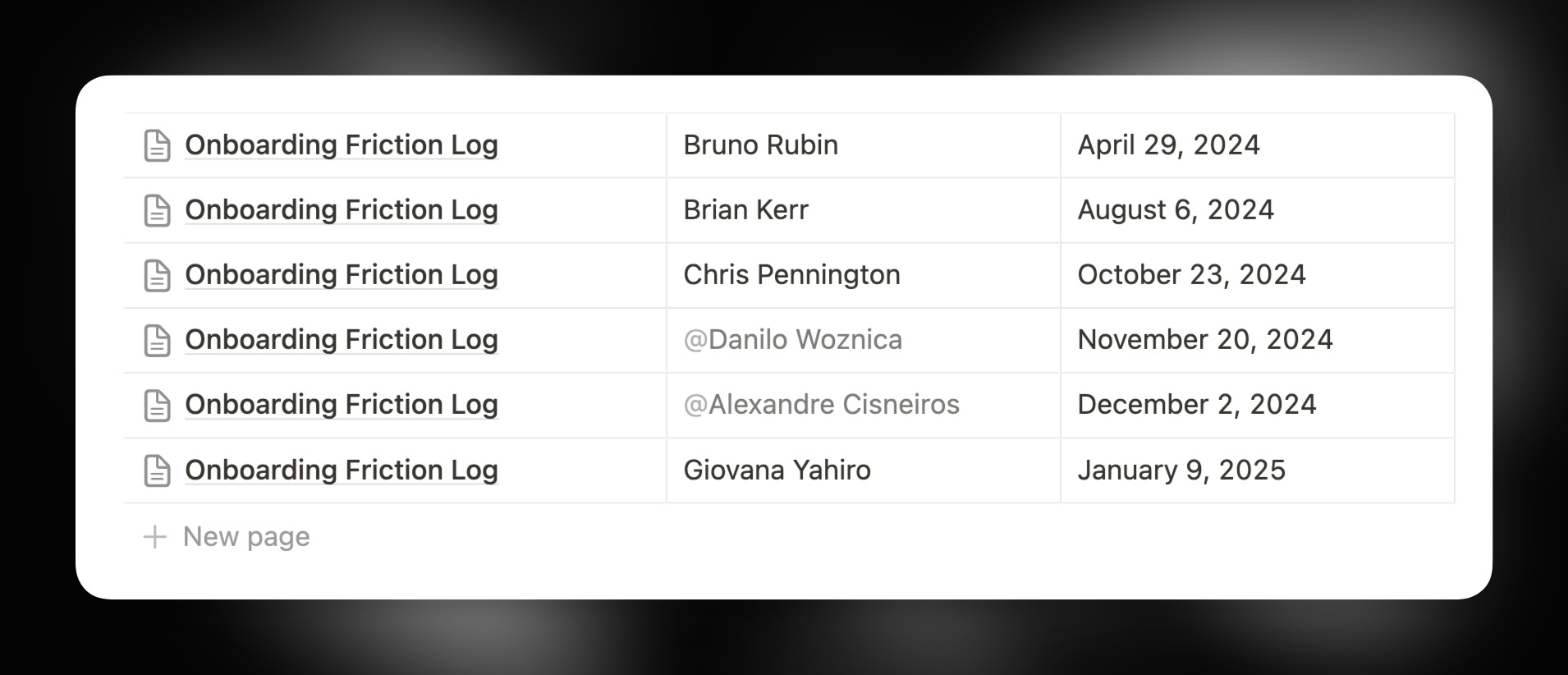Click page icon in Danilo Woznica's row
Viewport: 1568px width, 675px height.
(157, 340)
